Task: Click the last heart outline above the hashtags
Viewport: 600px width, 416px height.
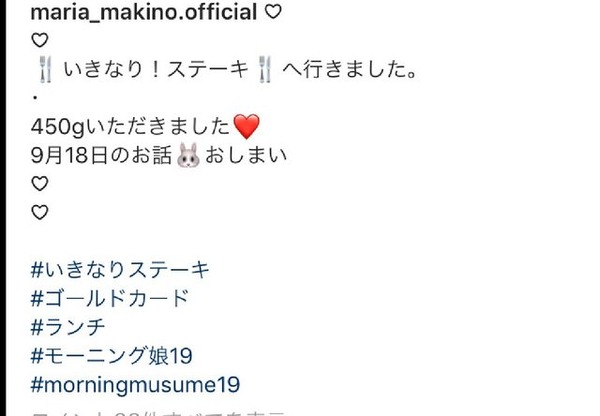Action: [x=39, y=212]
